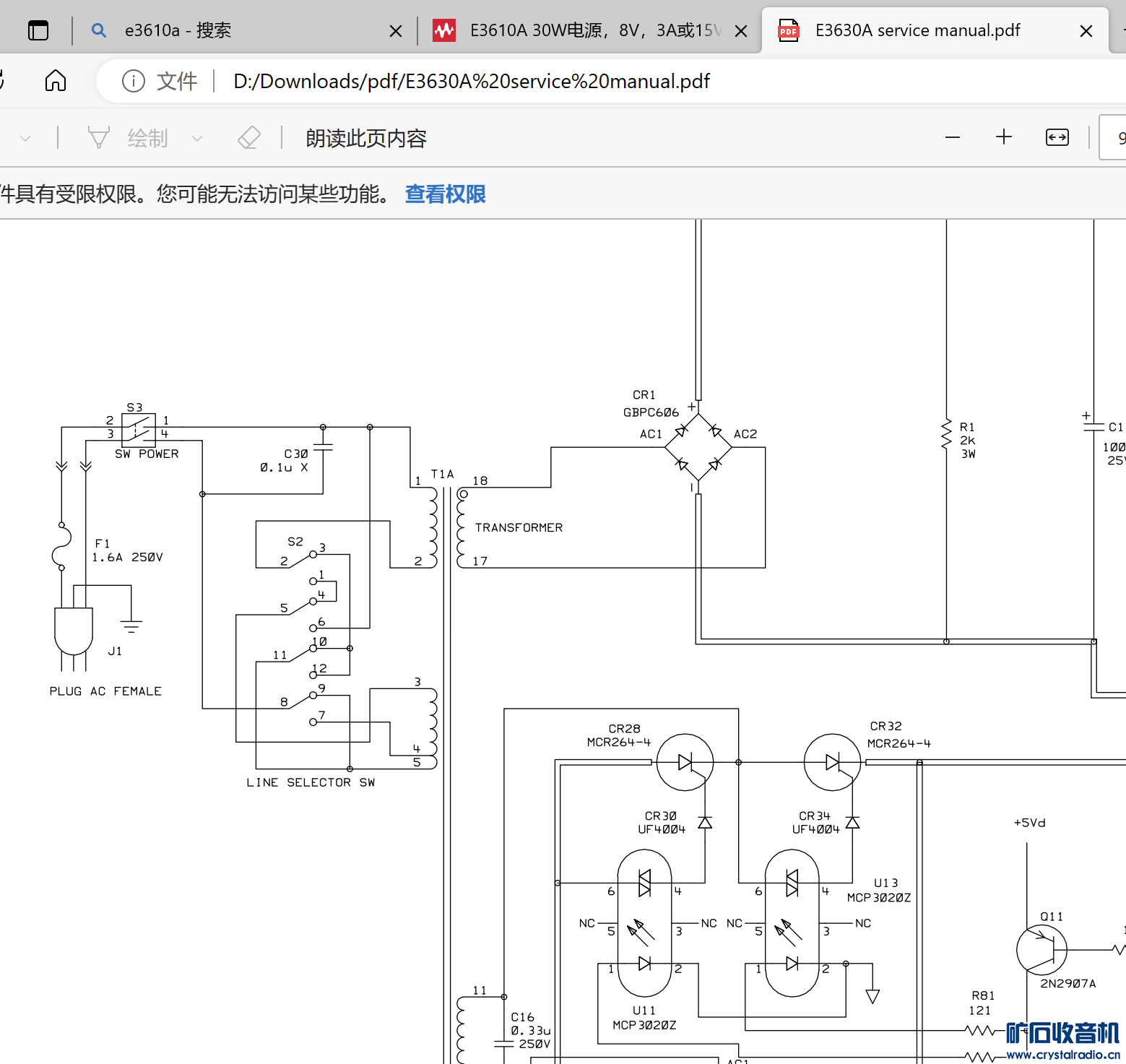This screenshot has height=1064, width=1126.
Task: Click the C30 0.1u X capacitor label
Action: pos(285,461)
